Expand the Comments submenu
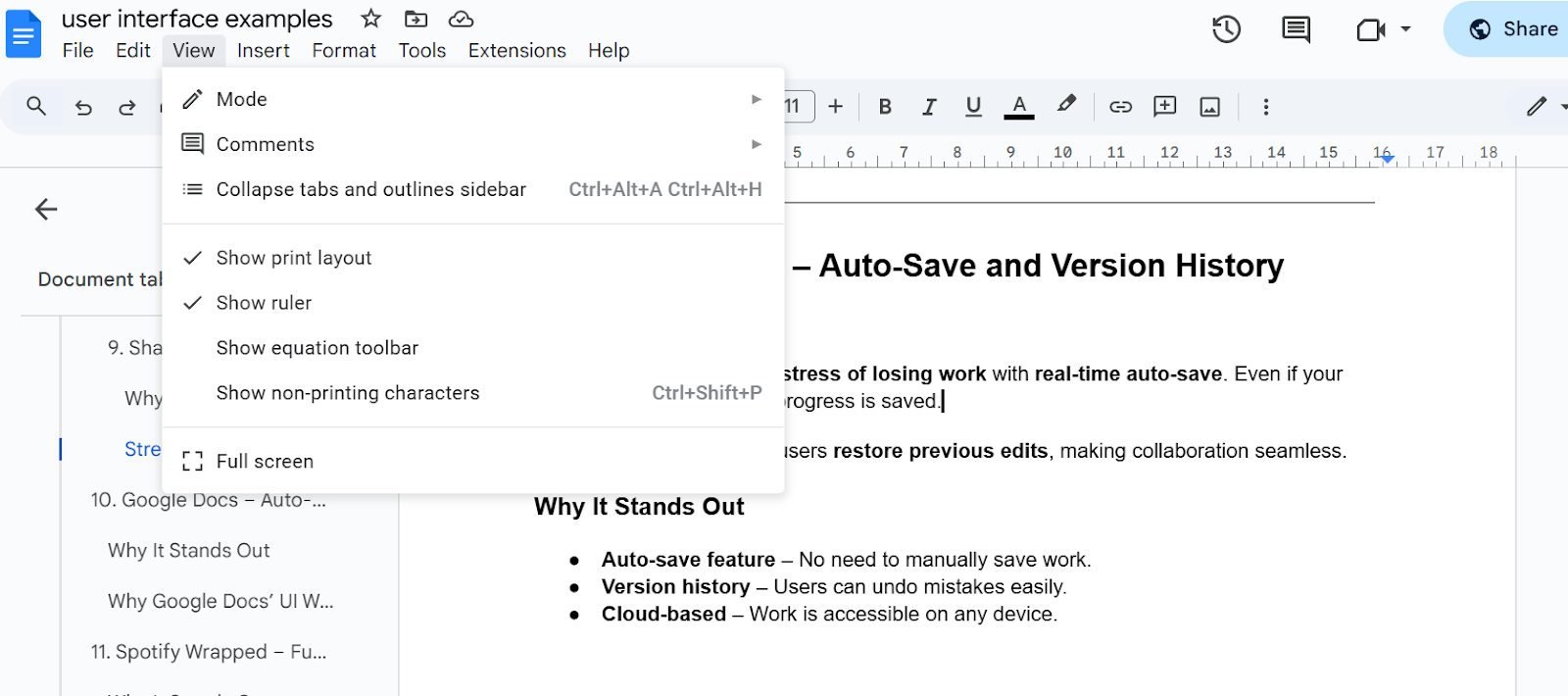Screen dimensions: 1568x696 473,144
